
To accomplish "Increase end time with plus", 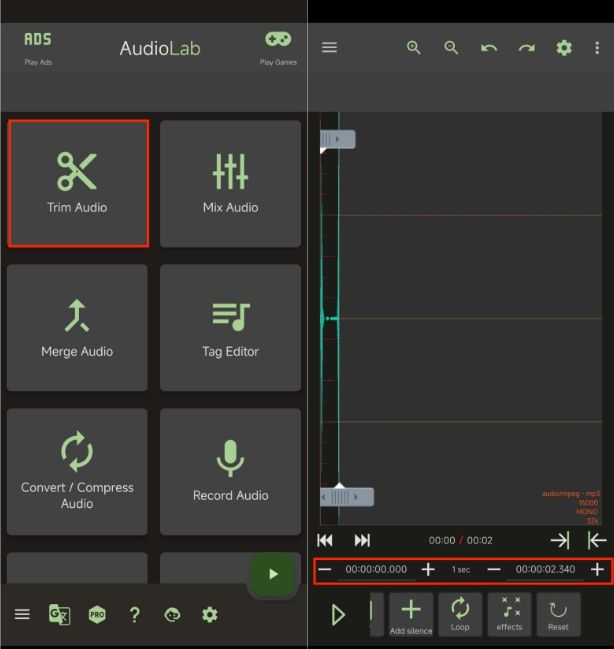I will pos(597,570).
